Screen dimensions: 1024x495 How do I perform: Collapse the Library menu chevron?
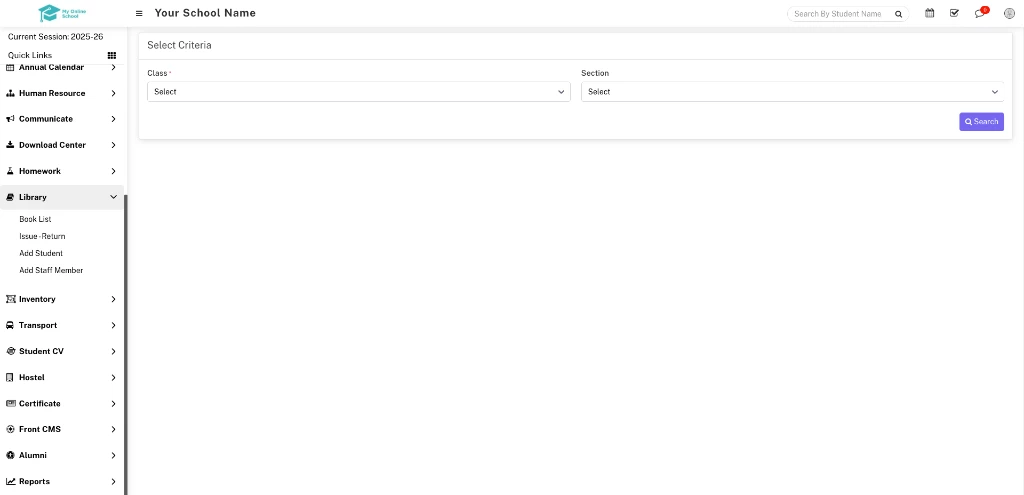114,197
